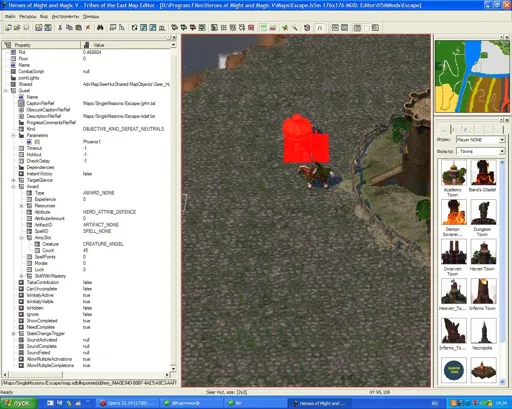Image resolution: width=512 pixels, height=409 pixels.
Task: Select the Necropolis town thumbnail
Action: (x=483, y=334)
